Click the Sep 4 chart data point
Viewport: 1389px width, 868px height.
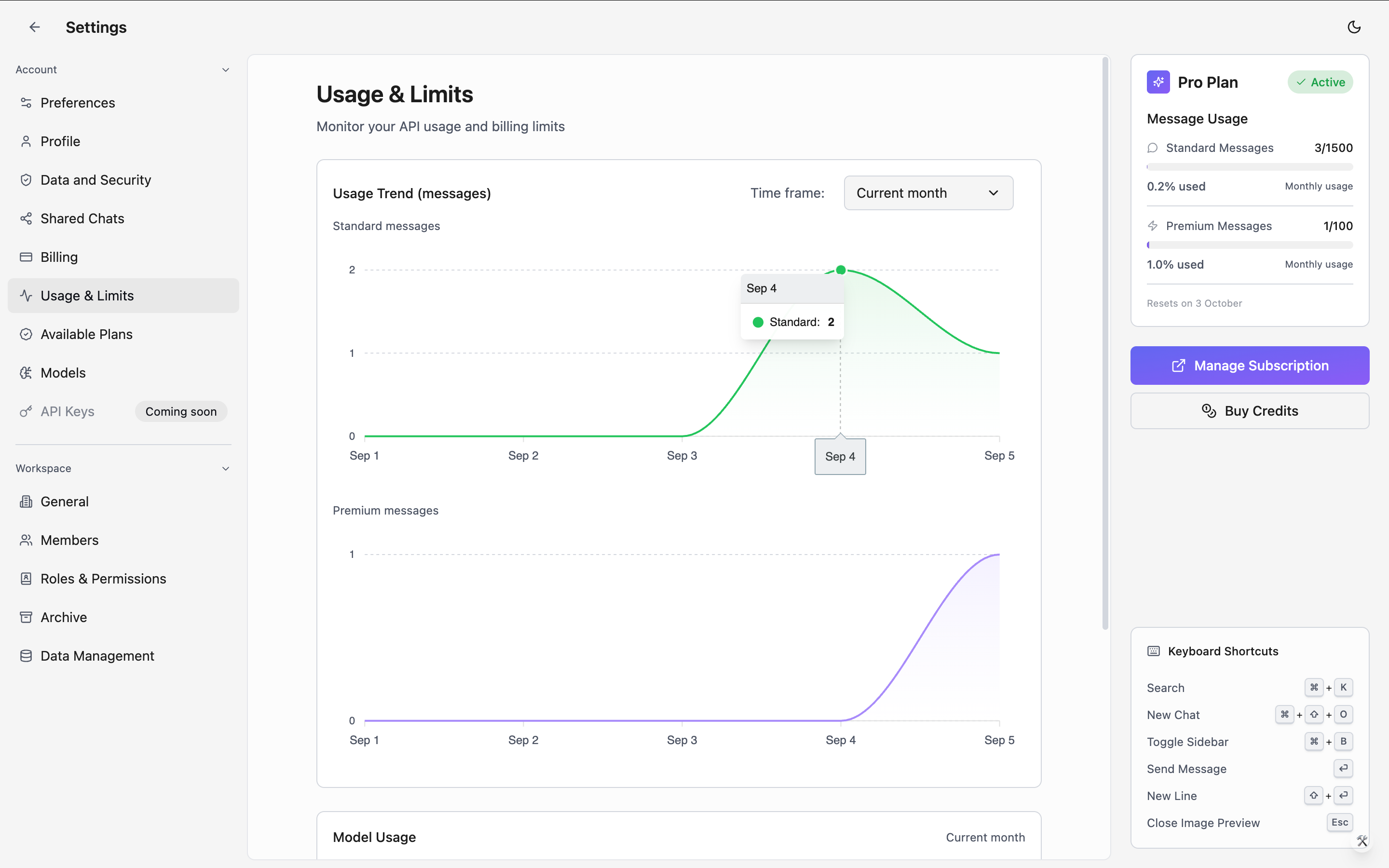click(x=841, y=270)
